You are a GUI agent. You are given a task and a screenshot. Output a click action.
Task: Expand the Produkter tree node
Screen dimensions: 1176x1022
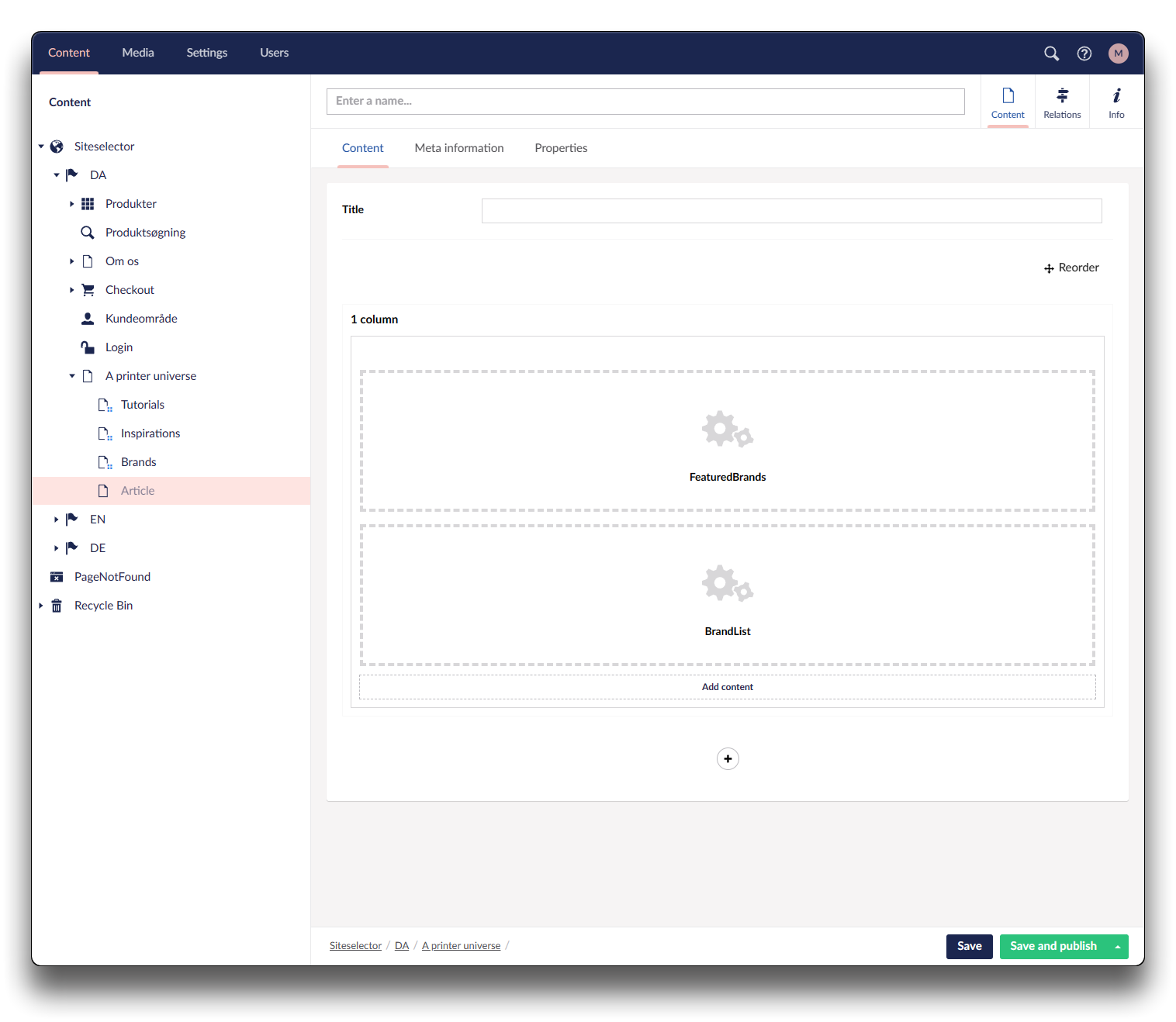click(x=71, y=204)
